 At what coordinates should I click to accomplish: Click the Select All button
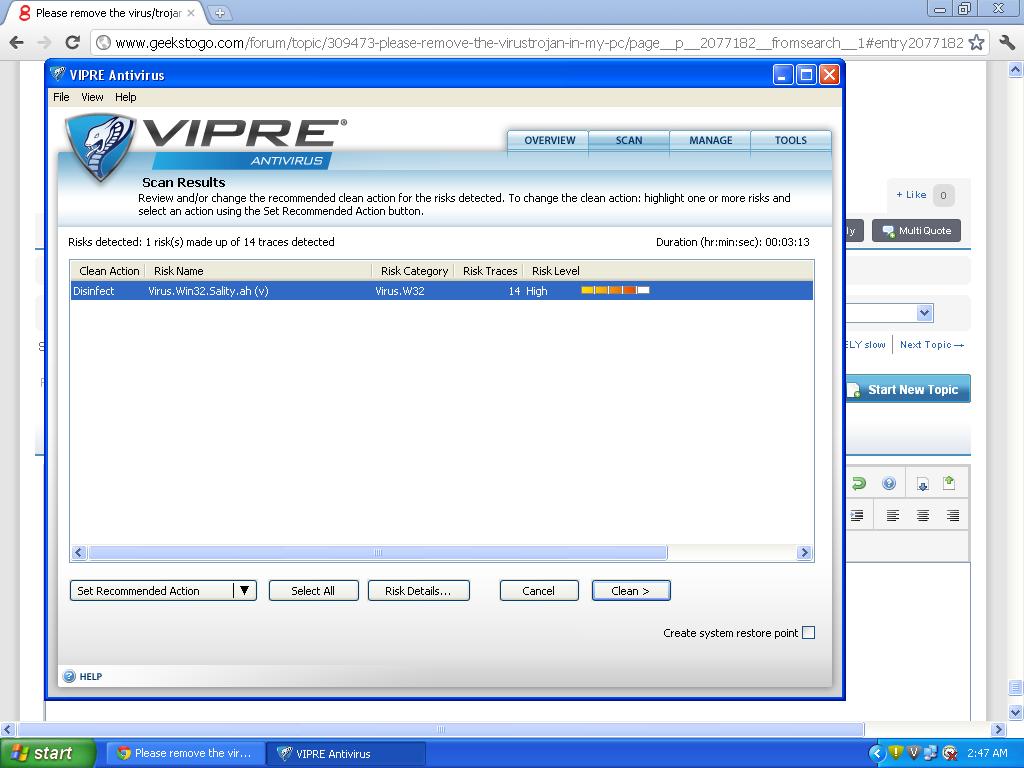click(313, 590)
